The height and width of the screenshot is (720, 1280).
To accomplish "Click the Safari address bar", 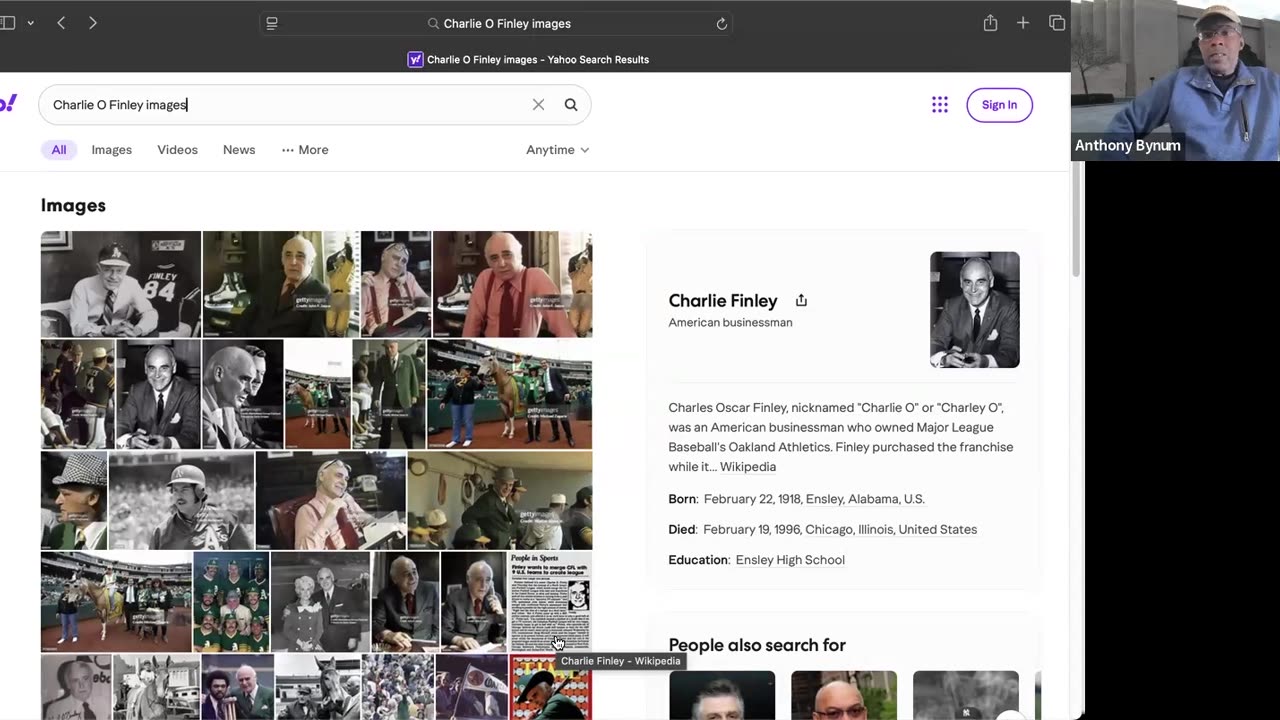I will (x=496, y=23).
